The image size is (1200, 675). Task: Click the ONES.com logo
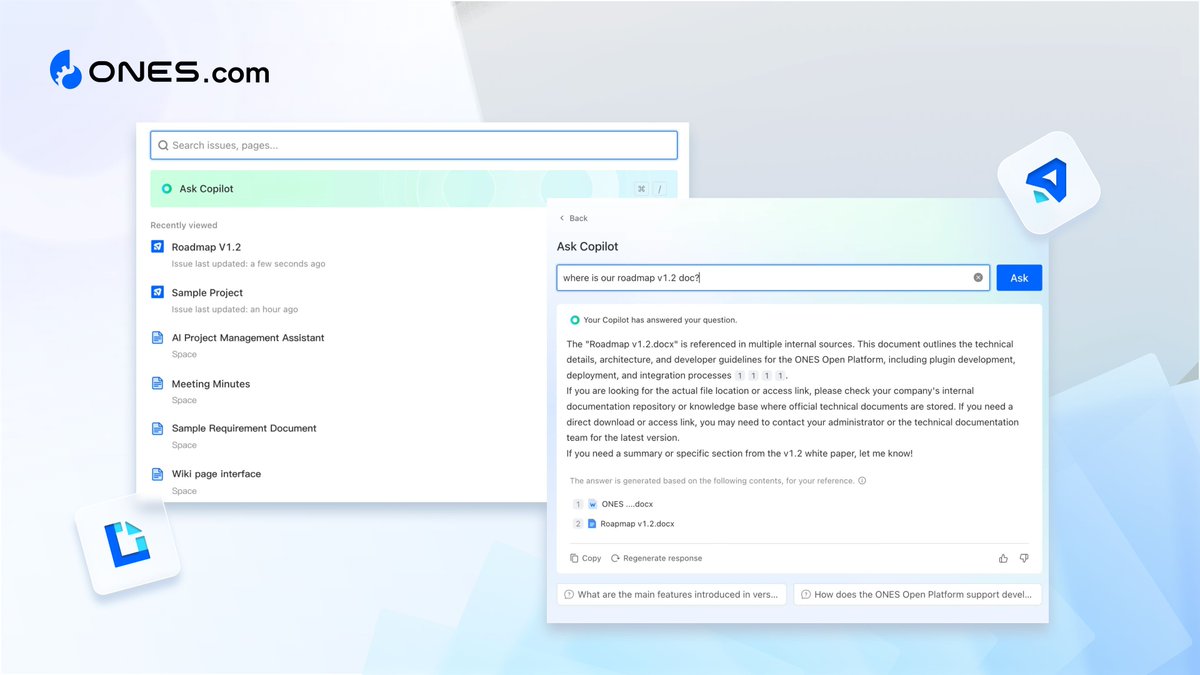coord(159,70)
